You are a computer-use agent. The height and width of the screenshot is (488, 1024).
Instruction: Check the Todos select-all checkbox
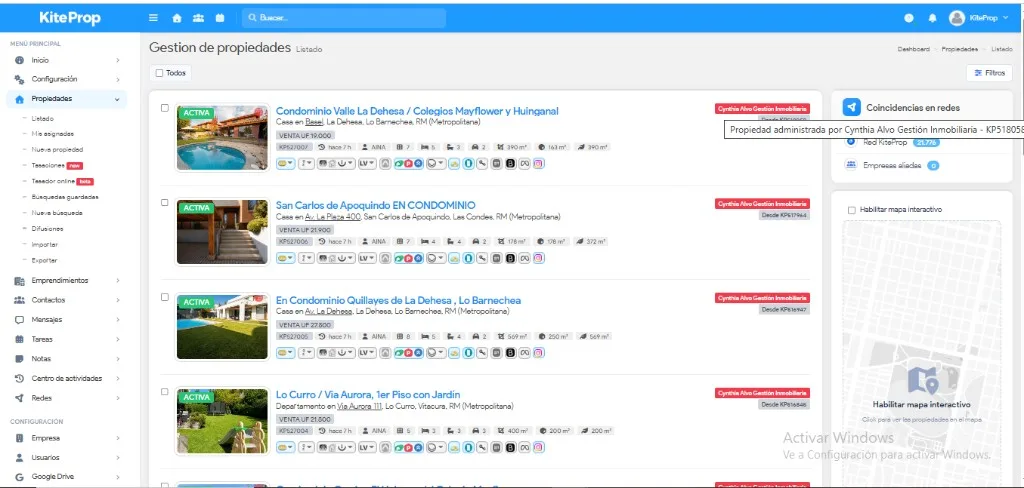click(x=159, y=73)
